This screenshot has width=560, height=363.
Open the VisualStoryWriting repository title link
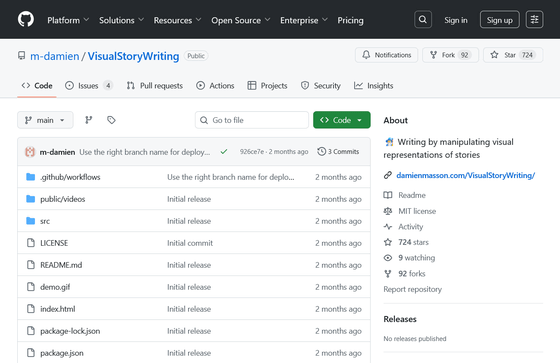click(x=133, y=56)
